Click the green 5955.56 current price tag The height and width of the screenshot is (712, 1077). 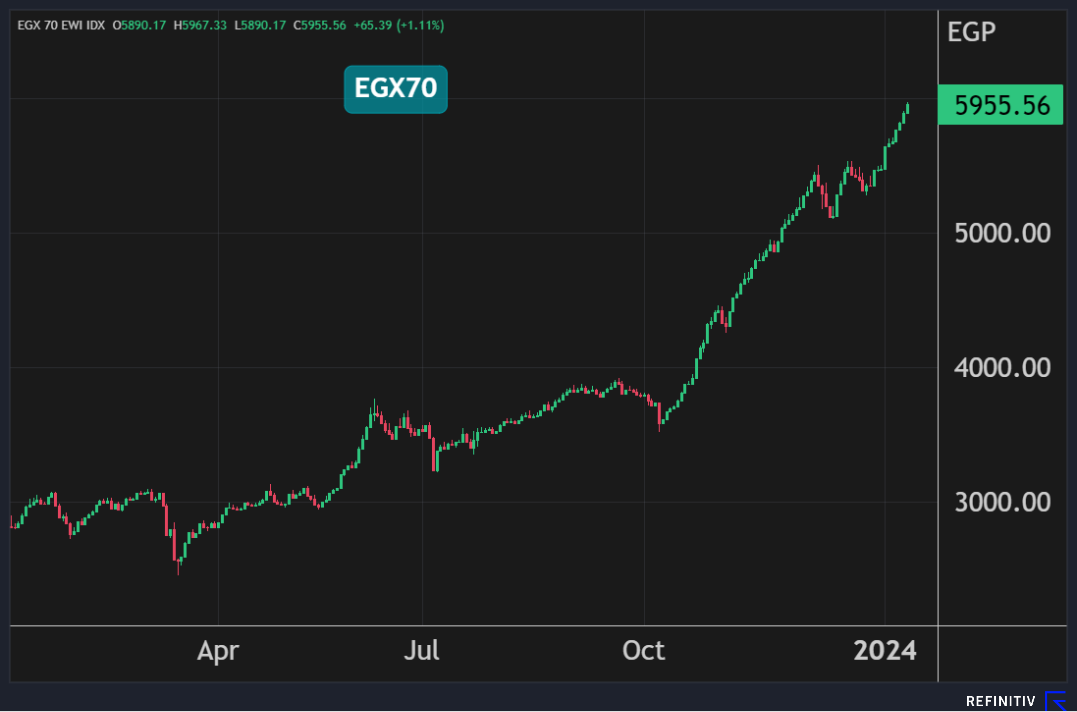tap(1001, 106)
